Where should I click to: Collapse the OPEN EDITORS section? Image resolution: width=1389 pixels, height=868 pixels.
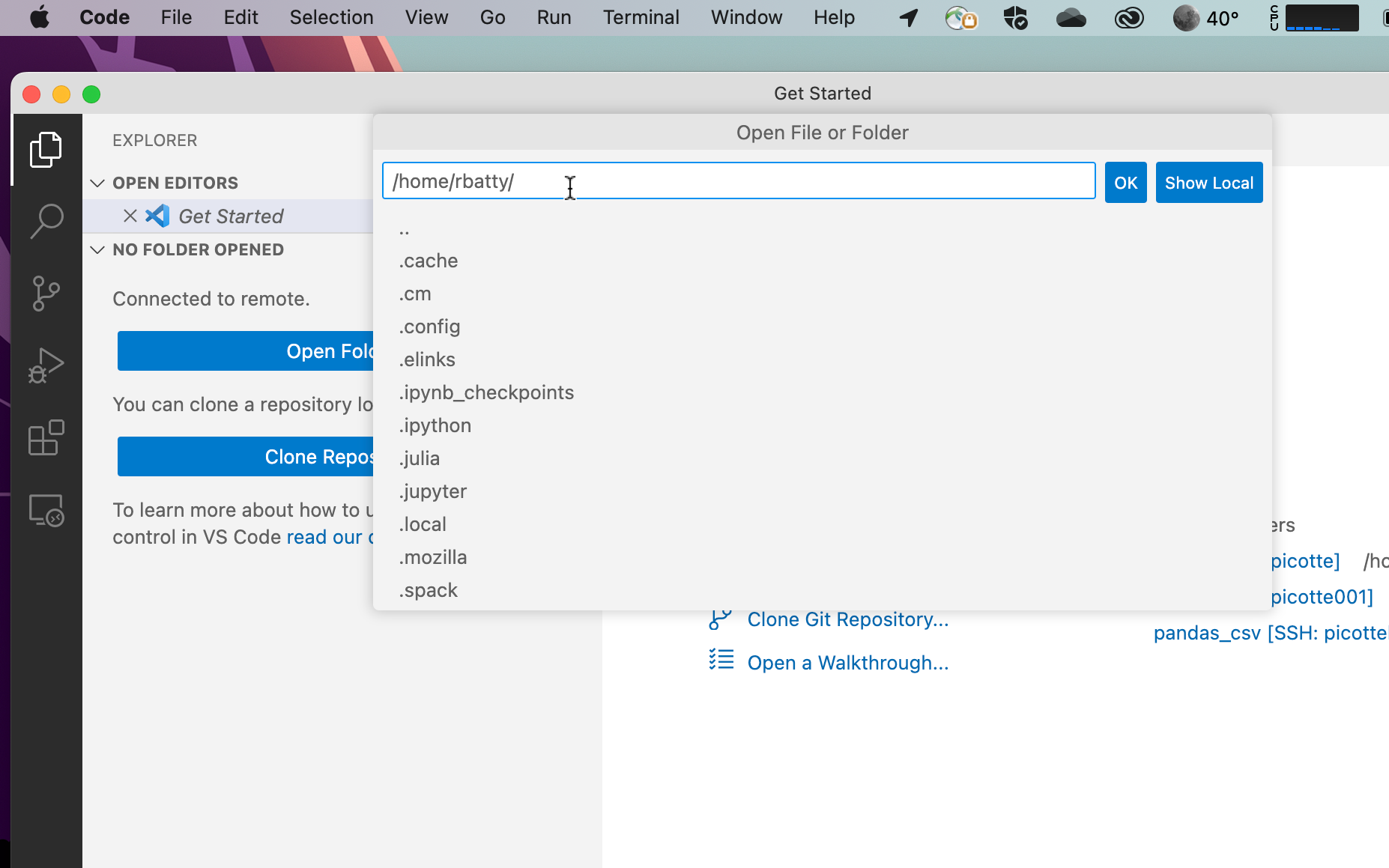[97, 183]
